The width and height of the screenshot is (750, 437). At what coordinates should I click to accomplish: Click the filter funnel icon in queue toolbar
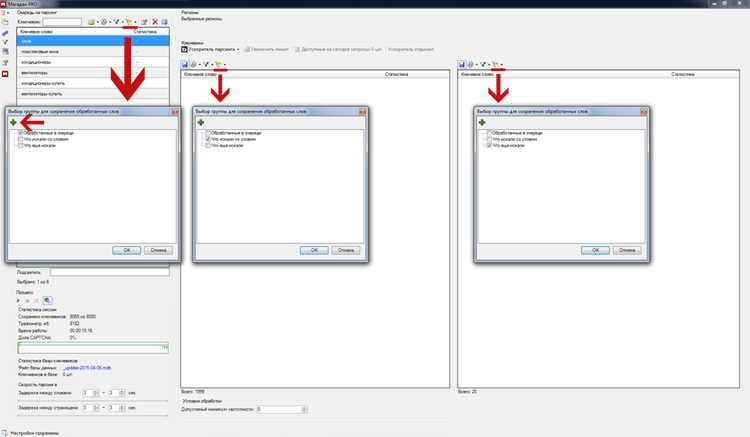116,22
